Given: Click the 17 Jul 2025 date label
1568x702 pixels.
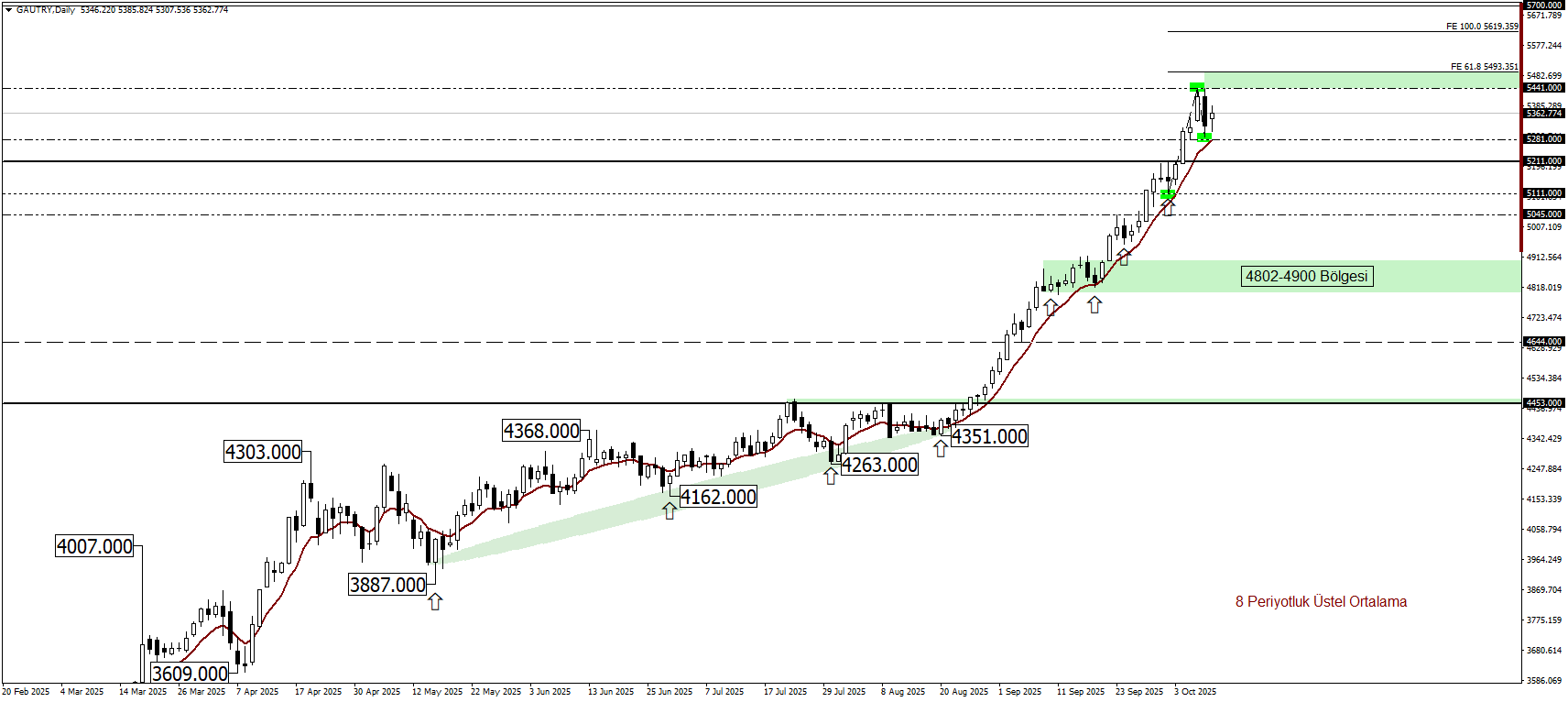Looking at the screenshot, I should coord(786,692).
